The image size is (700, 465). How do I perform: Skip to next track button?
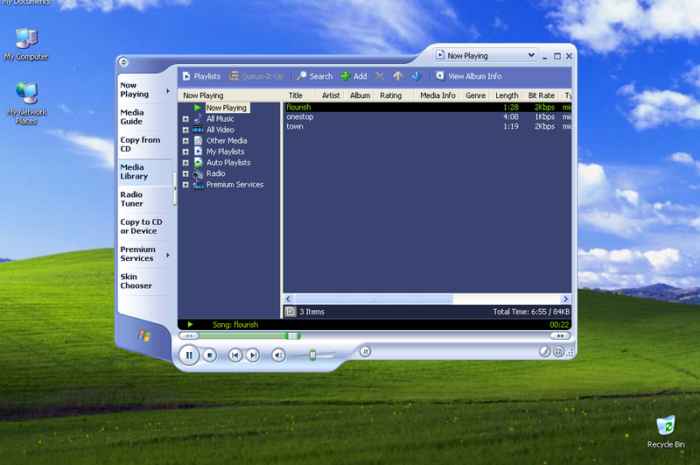(x=253, y=355)
